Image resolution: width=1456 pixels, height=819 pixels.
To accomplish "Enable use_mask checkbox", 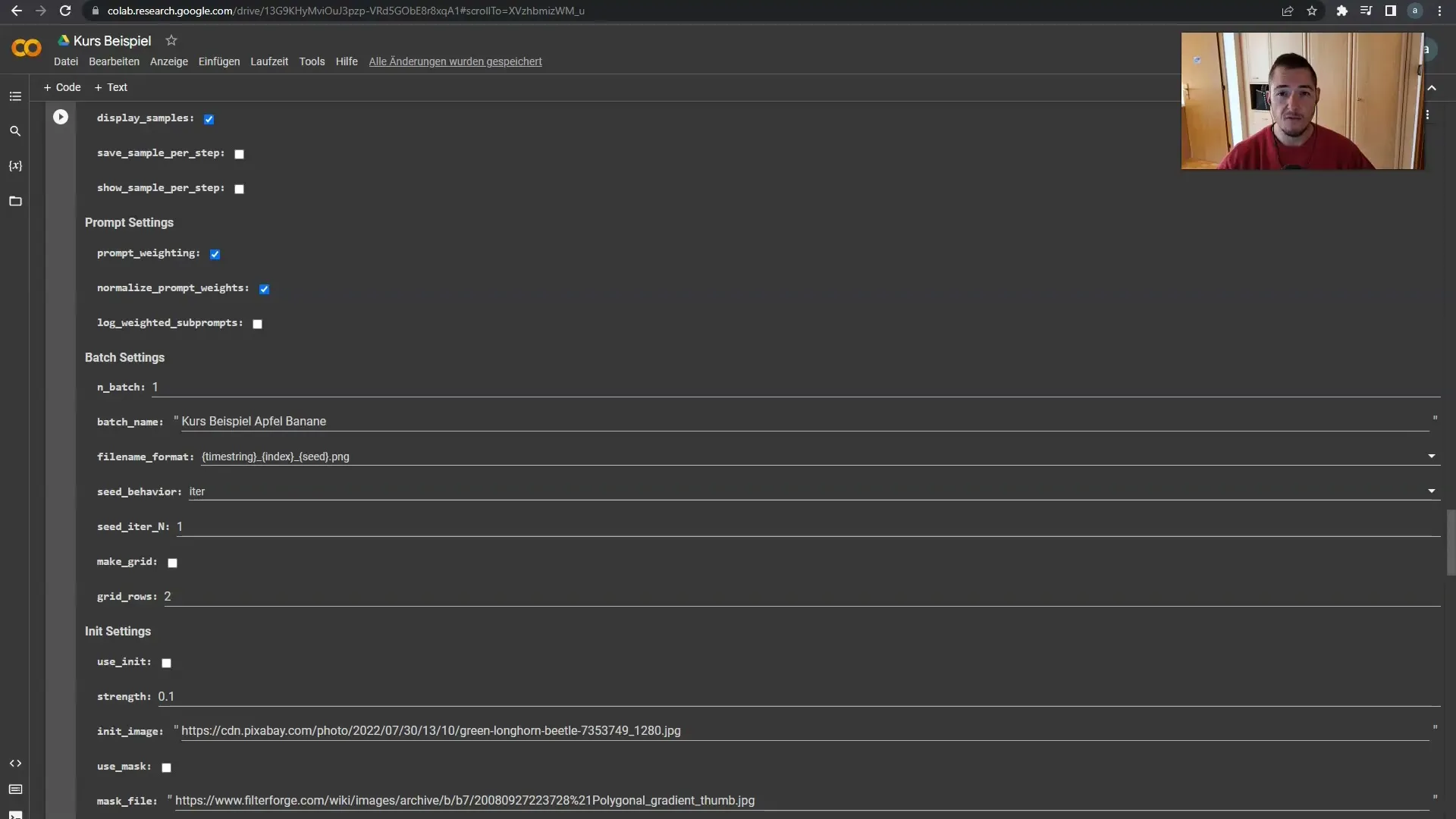I will click(x=167, y=767).
